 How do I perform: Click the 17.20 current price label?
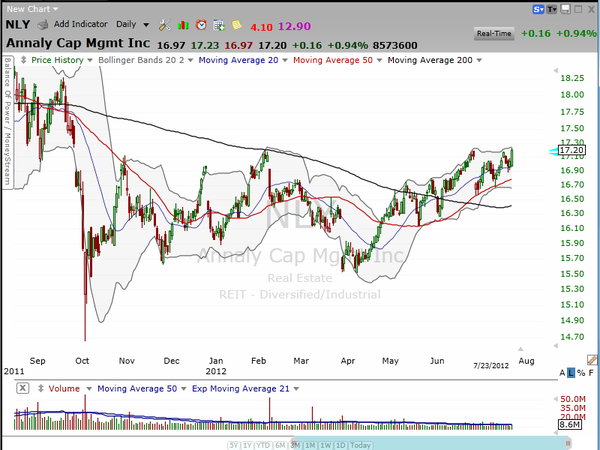(572, 150)
